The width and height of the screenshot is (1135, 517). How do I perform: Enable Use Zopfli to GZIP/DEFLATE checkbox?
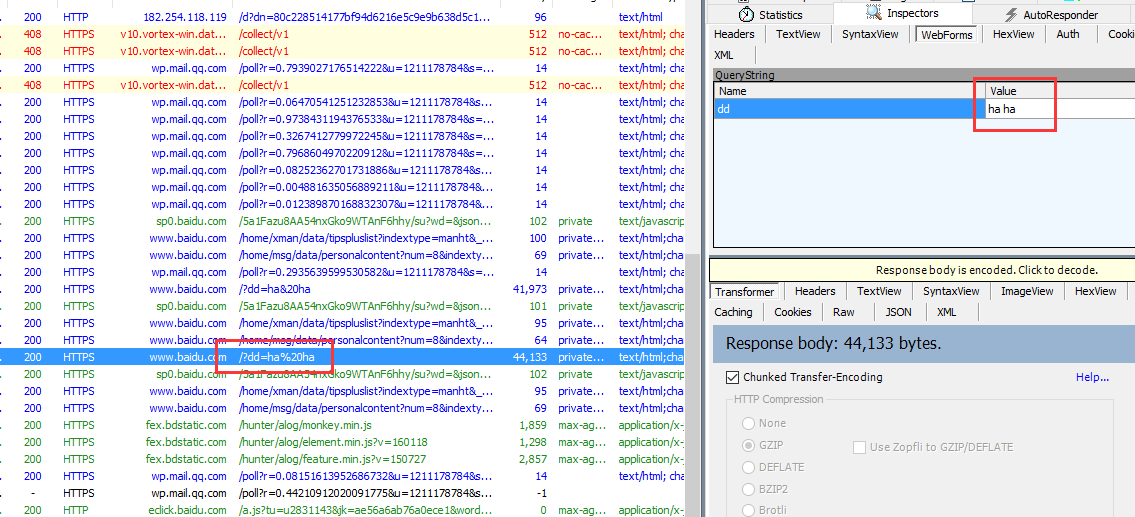[859, 447]
